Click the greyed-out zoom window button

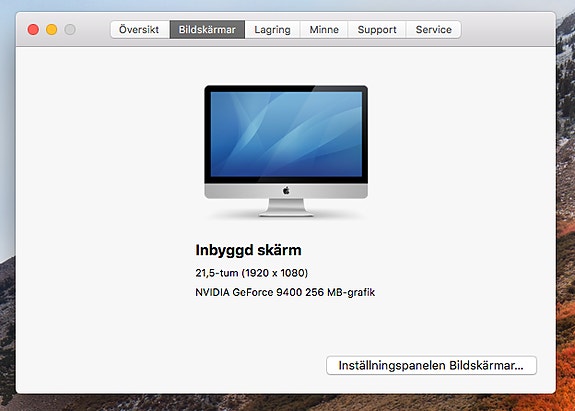coord(70,29)
